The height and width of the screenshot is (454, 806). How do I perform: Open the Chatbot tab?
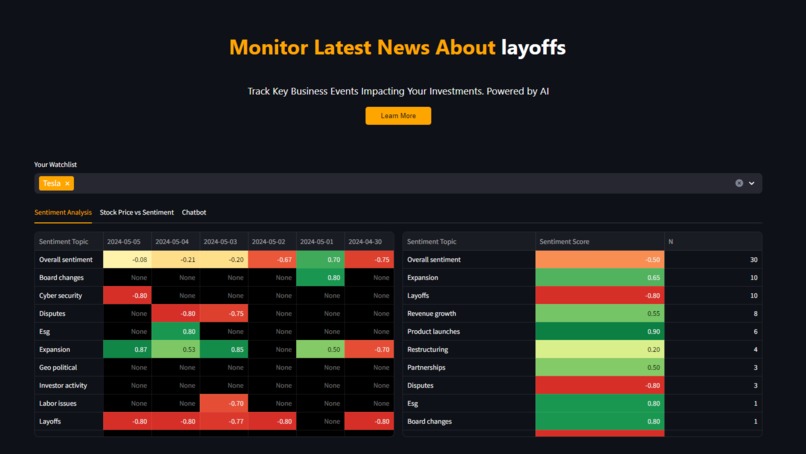pyautogui.click(x=194, y=212)
